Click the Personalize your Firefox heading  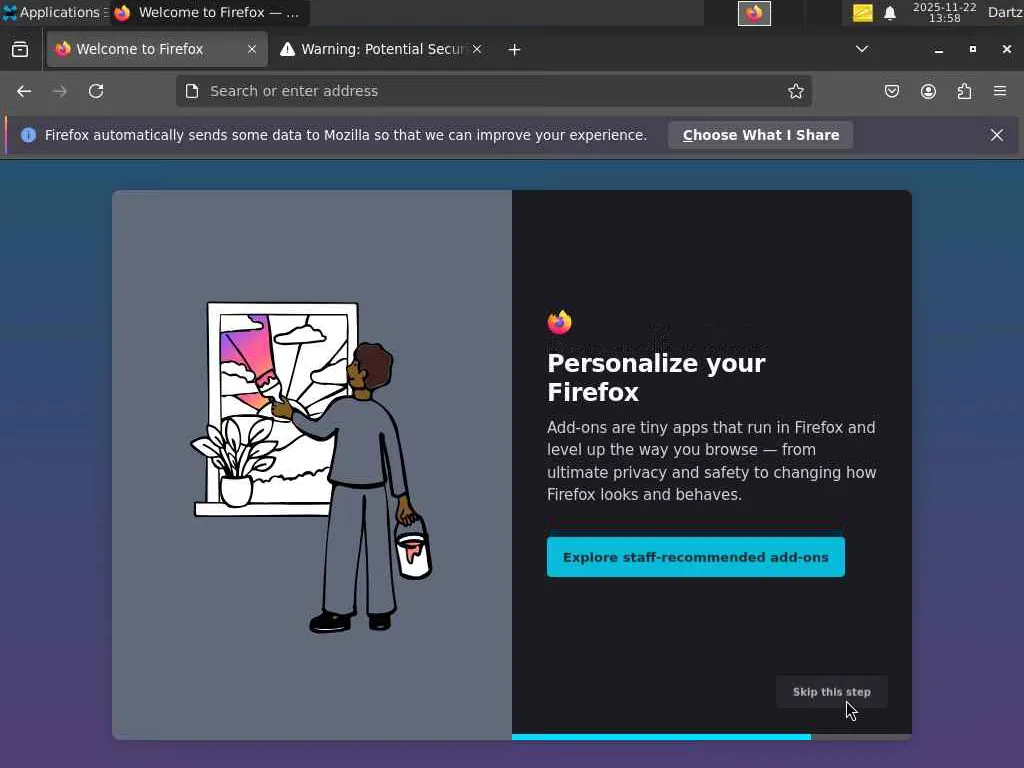click(x=656, y=377)
